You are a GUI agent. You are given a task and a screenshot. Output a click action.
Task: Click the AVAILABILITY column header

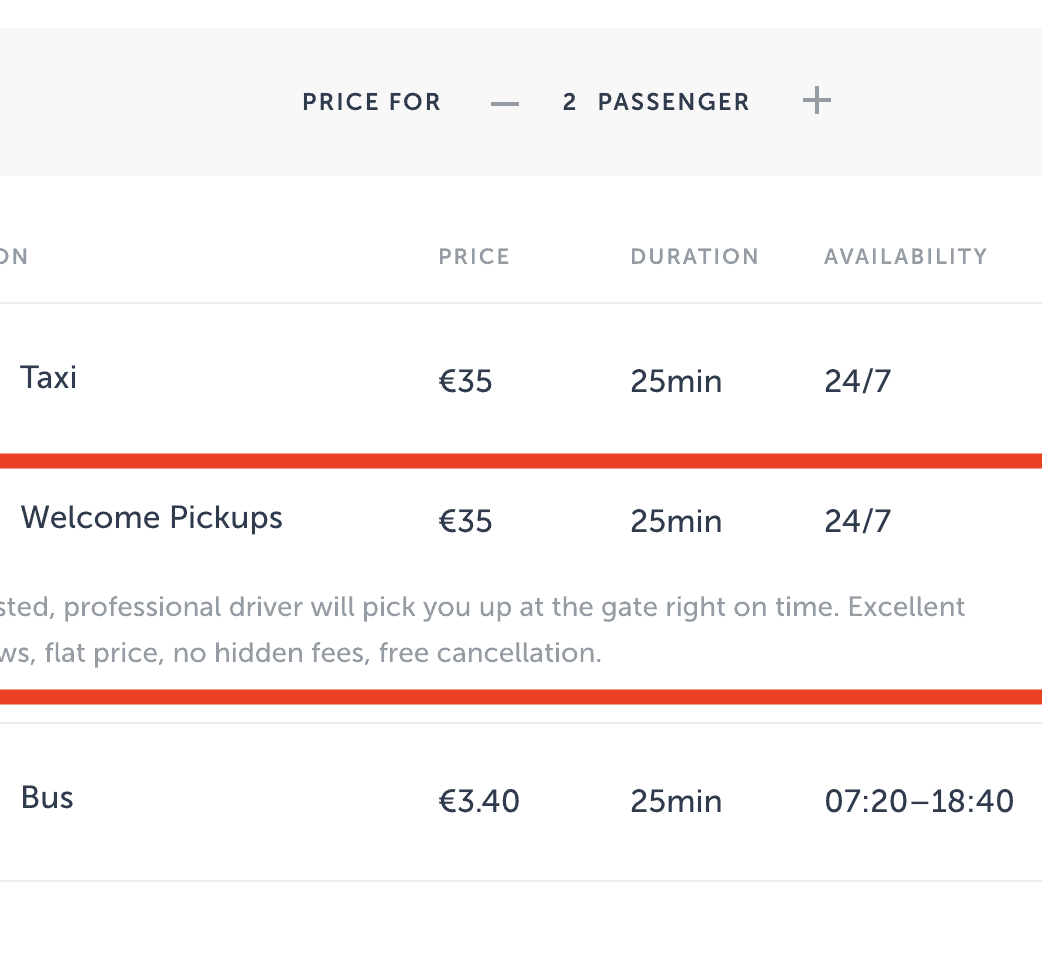click(905, 257)
